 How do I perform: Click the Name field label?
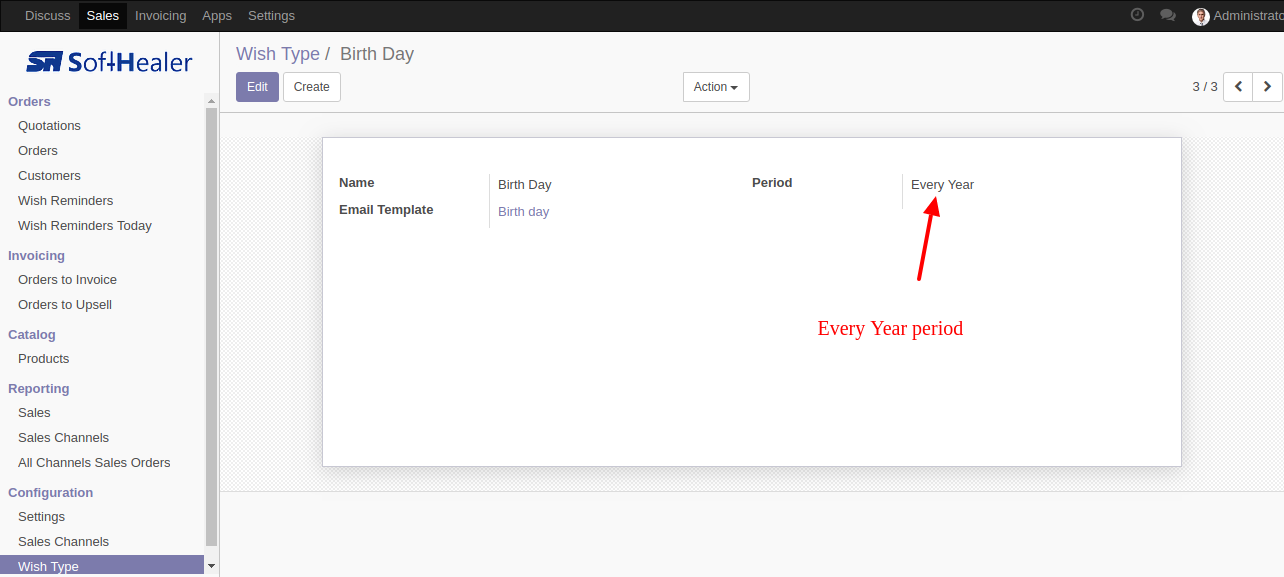pyautogui.click(x=357, y=183)
